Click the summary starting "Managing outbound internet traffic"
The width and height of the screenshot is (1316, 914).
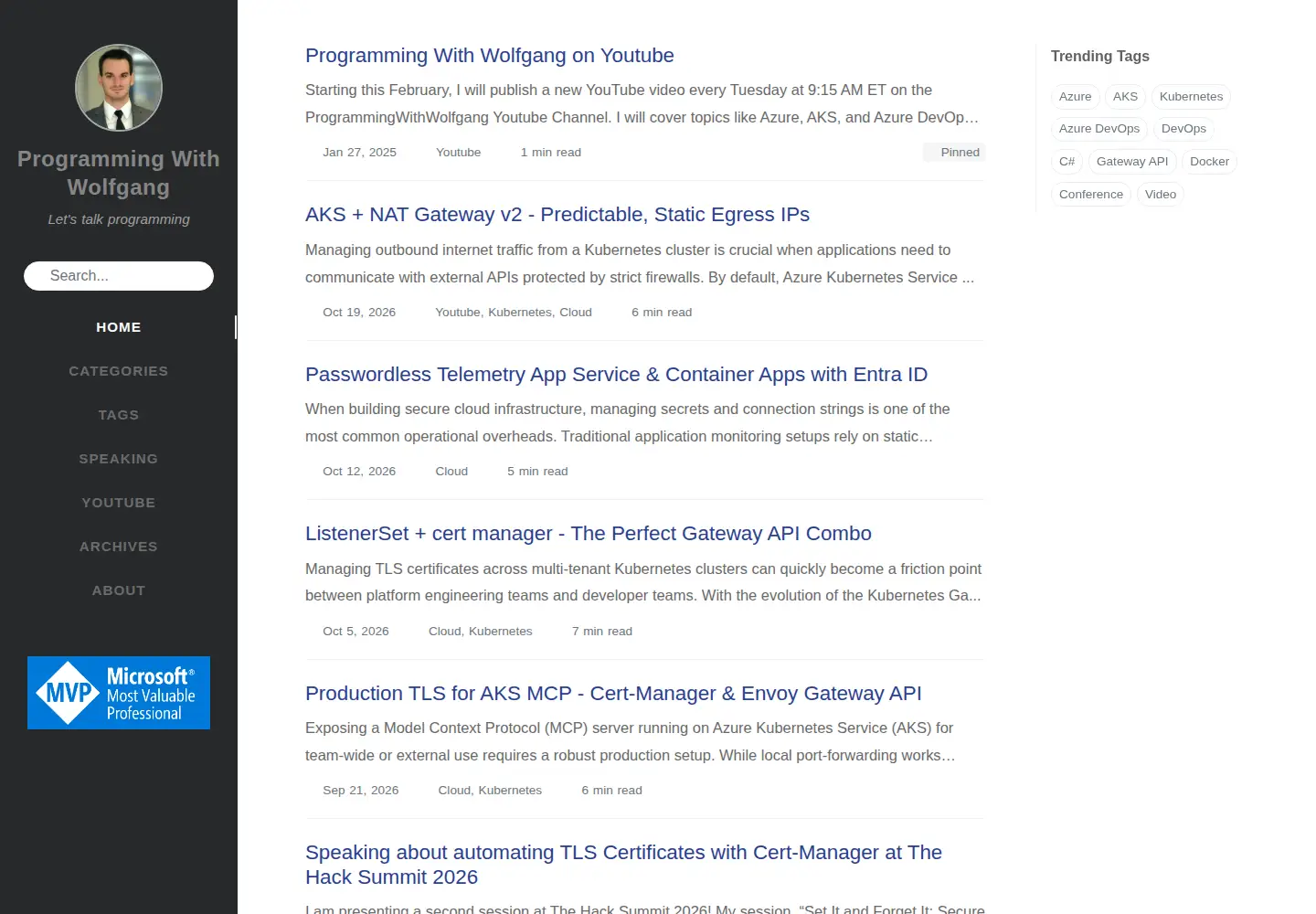642,264
